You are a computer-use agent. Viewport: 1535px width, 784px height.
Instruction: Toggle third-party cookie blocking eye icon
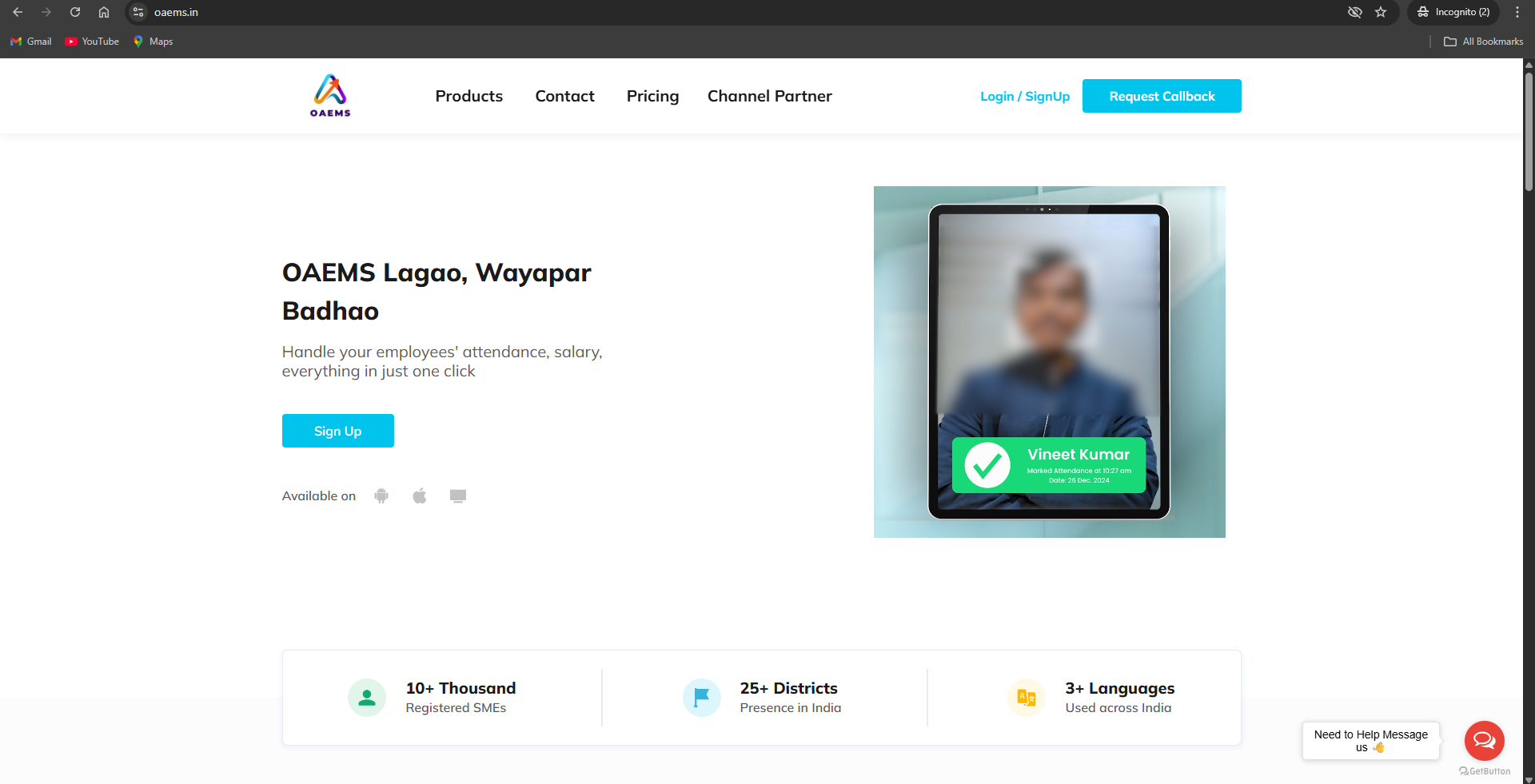click(1354, 12)
